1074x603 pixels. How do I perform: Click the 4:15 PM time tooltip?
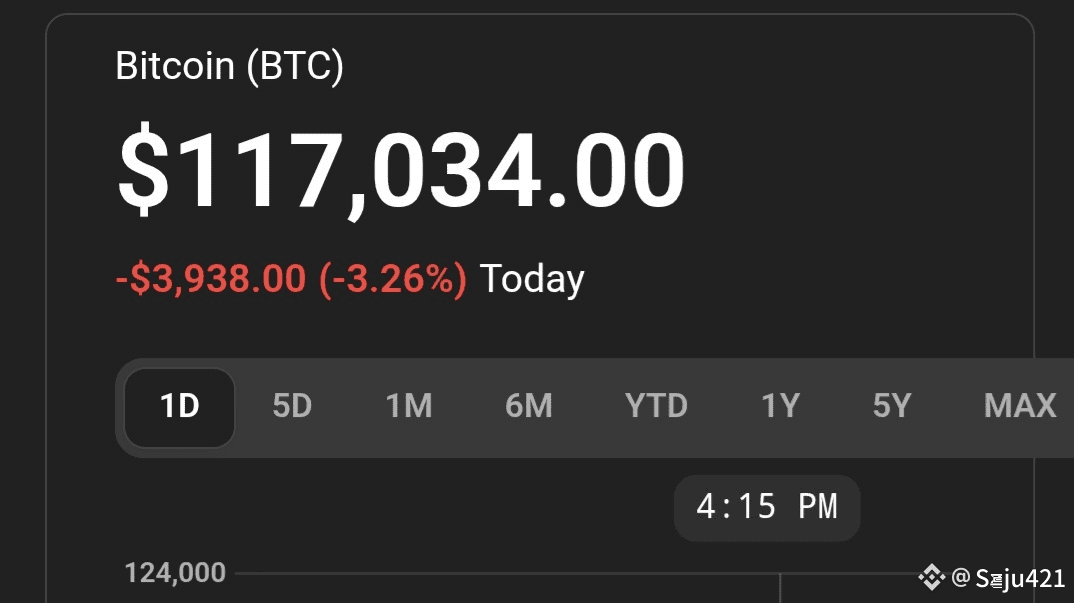766,507
